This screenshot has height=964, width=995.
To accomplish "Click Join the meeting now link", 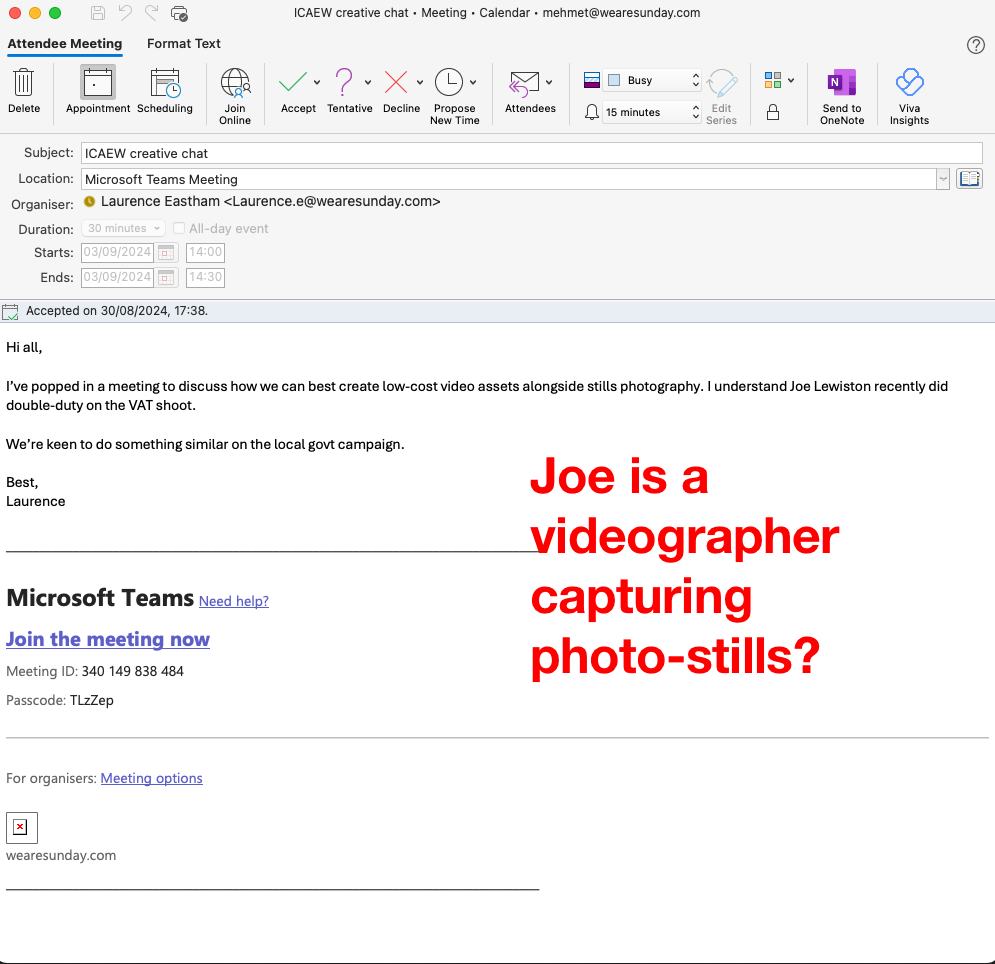I will coord(108,639).
